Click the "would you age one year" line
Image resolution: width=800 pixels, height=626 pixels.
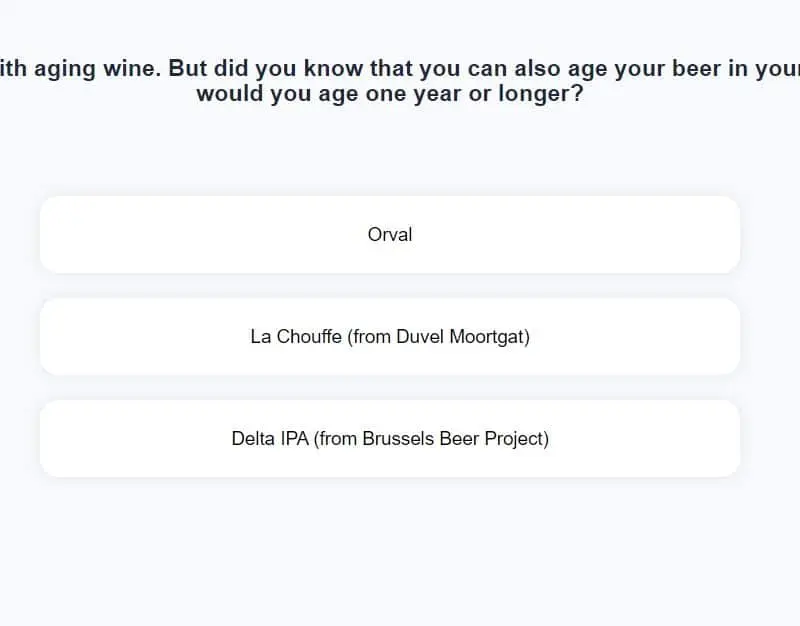[x=390, y=96]
